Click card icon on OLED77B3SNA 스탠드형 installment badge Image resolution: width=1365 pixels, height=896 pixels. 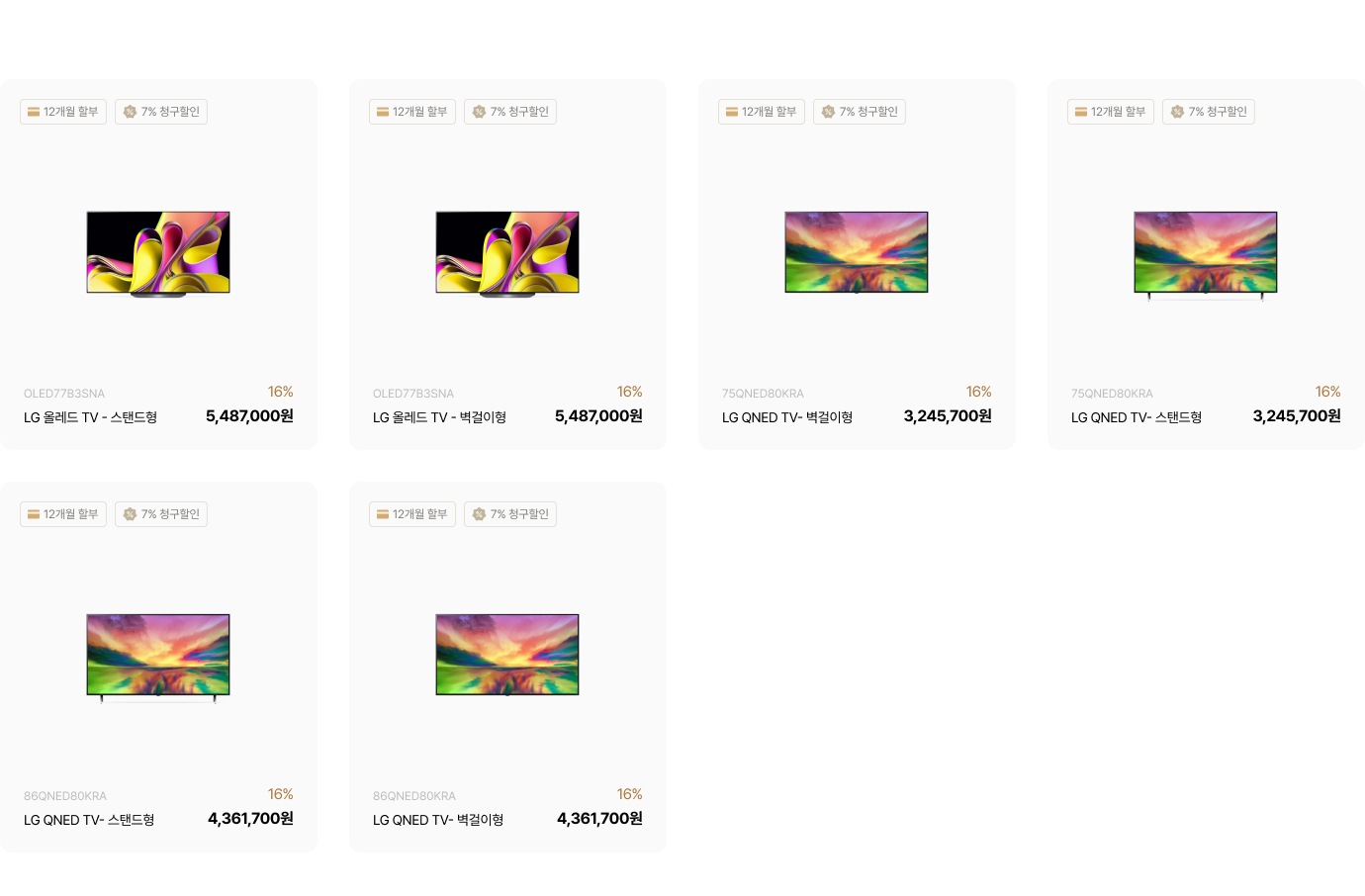(x=34, y=112)
